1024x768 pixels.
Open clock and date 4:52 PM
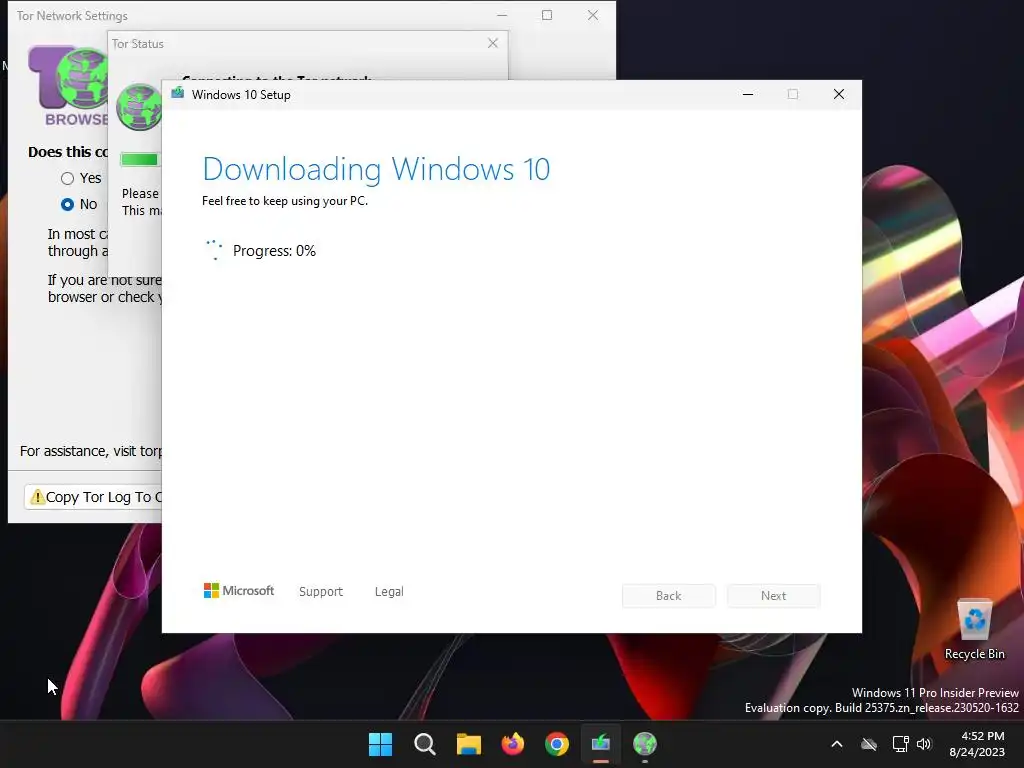click(x=977, y=744)
